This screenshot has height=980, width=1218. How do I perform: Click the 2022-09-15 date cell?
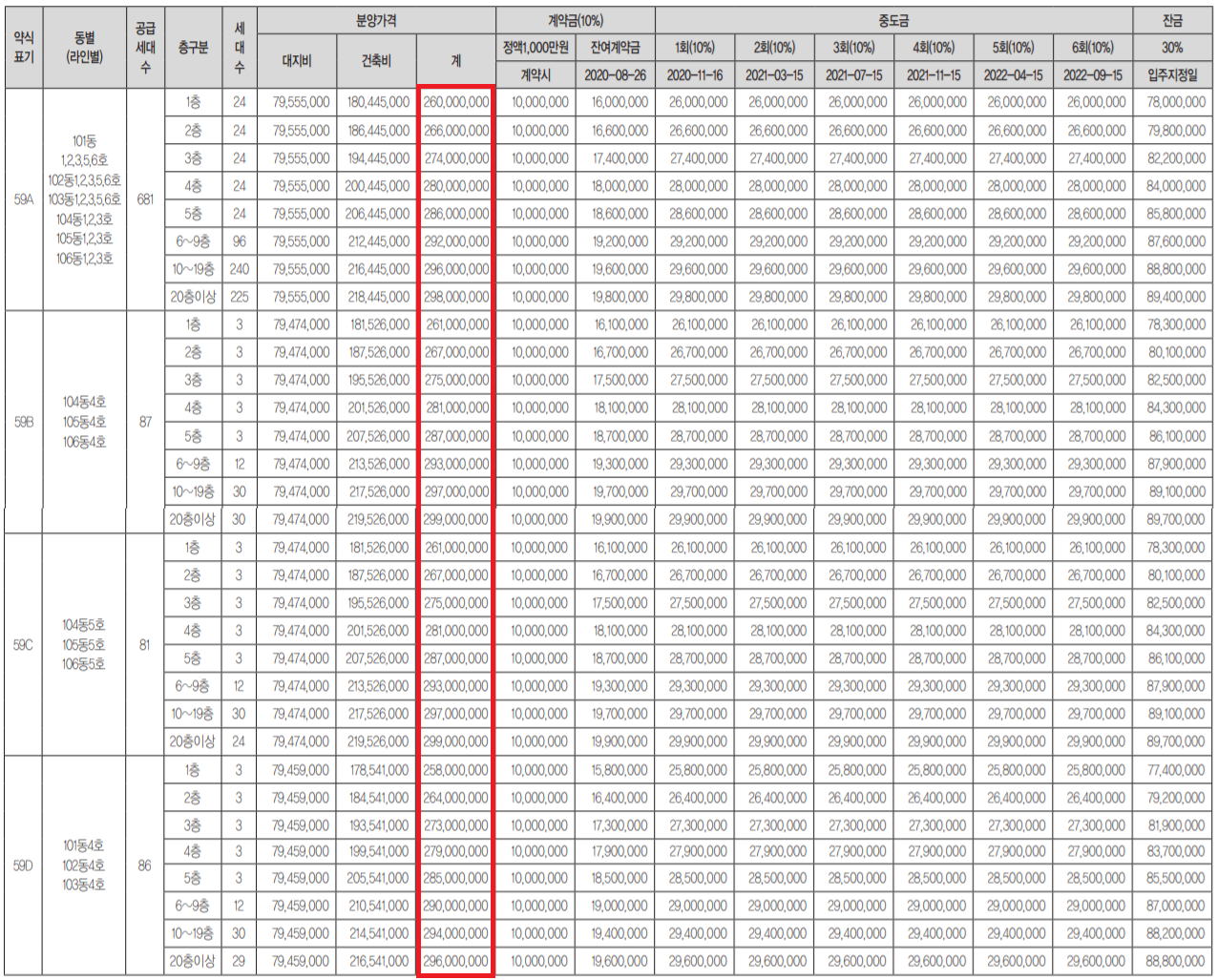1093,74
